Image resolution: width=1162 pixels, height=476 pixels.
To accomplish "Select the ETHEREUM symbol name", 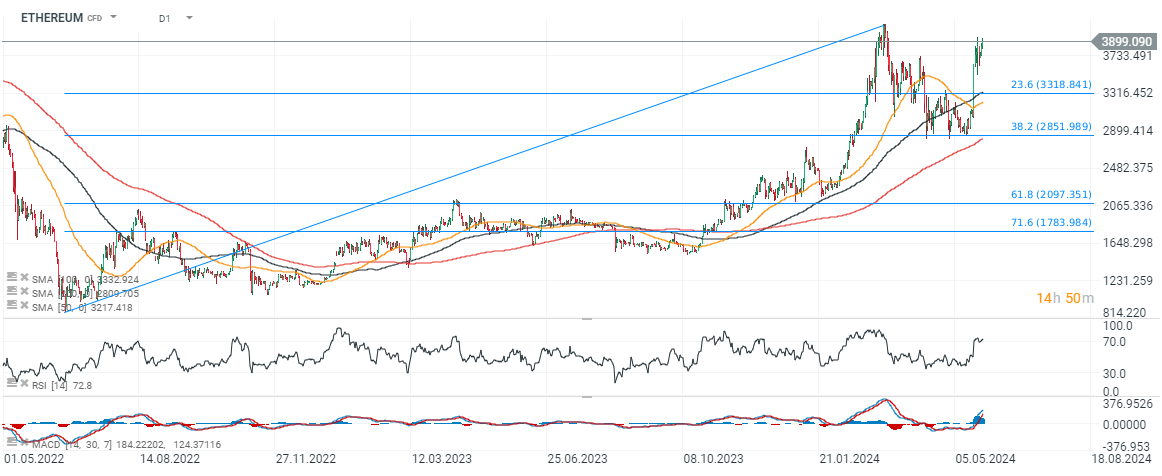I will pyautogui.click(x=51, y=17).
